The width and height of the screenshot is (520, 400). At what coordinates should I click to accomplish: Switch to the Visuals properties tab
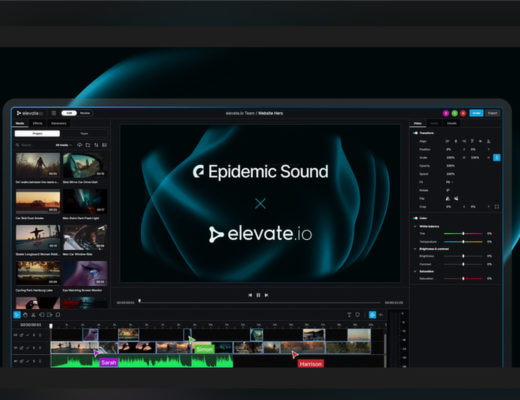(x=452, y=123)
